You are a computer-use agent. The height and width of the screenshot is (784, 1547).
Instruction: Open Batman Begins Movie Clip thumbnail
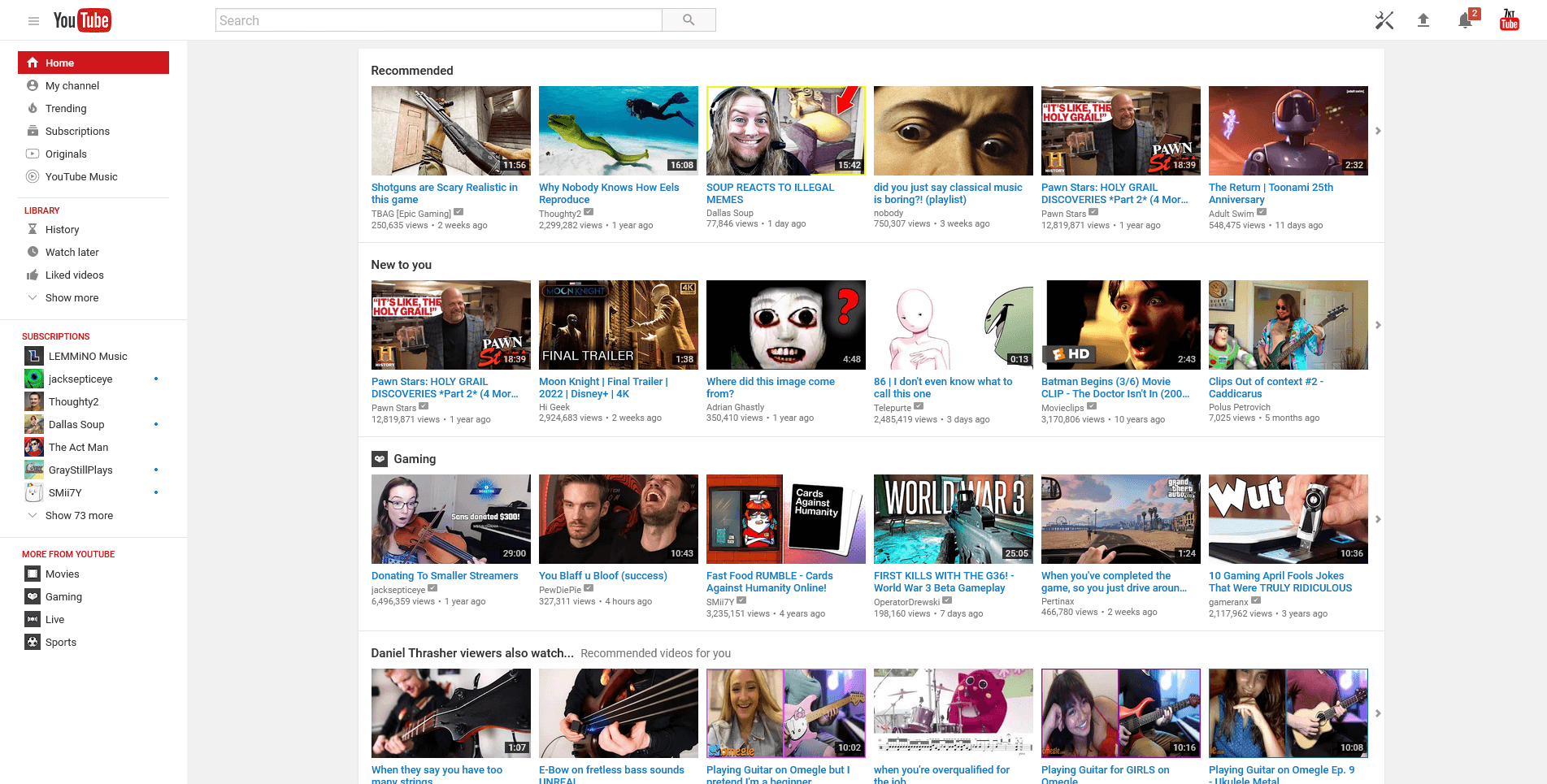tap(1121, 325)
